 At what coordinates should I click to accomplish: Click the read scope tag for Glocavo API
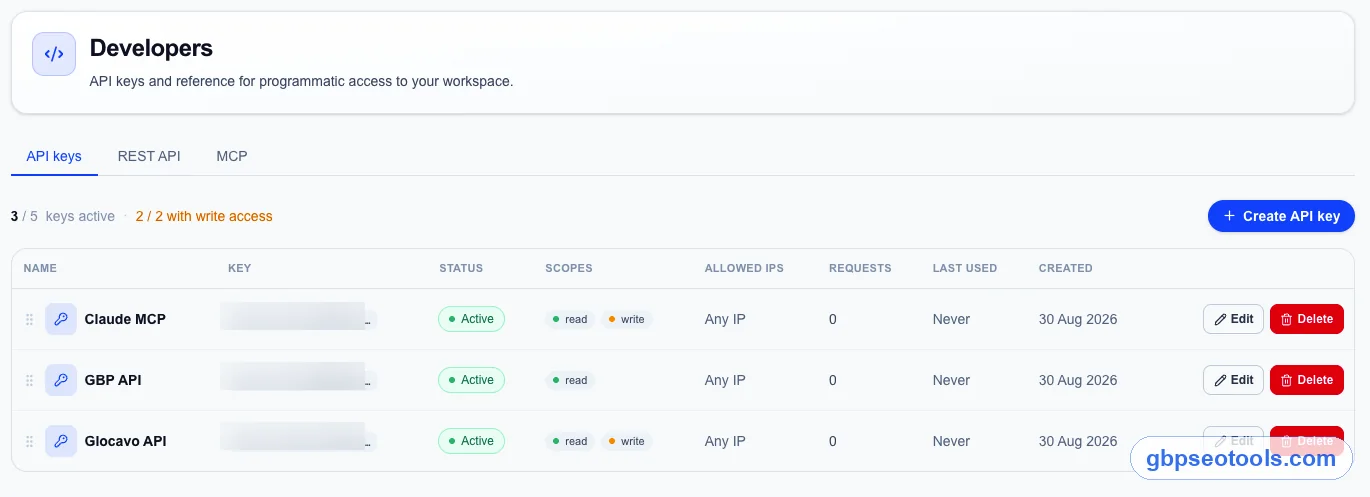[x=570, y=441]
